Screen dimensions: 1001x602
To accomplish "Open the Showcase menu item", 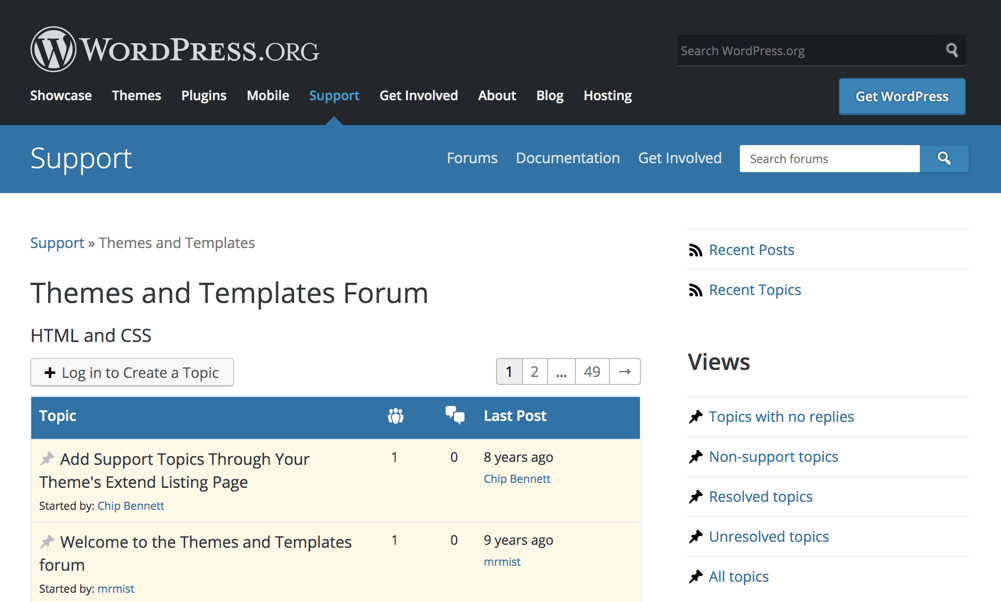I will [61, 96].
